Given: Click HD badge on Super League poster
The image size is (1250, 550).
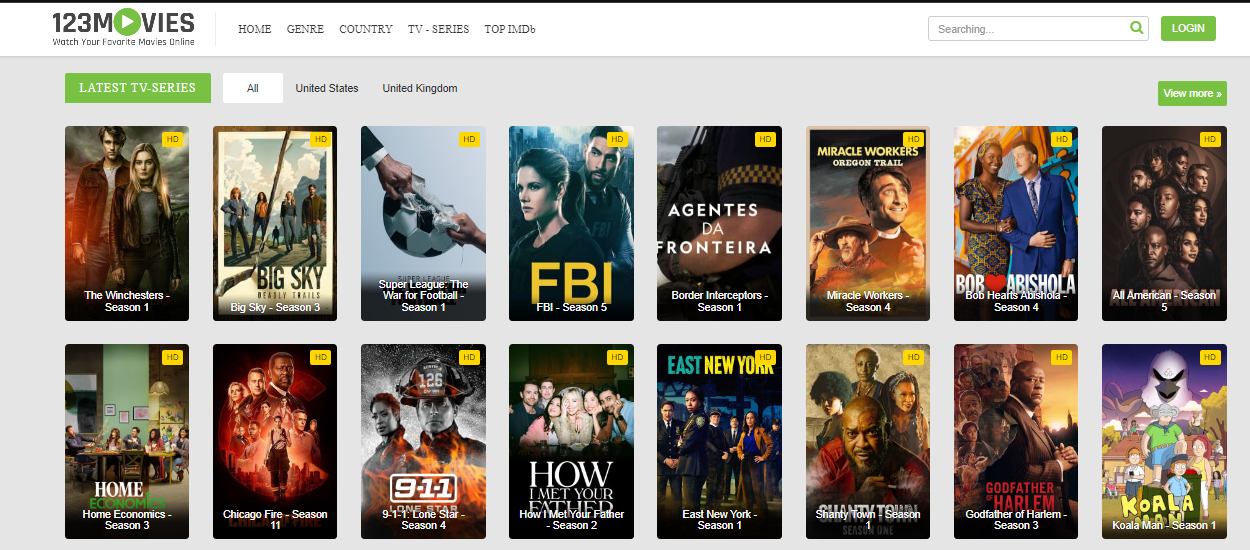Looking at the screenshot, I should (x=468, y=140).
